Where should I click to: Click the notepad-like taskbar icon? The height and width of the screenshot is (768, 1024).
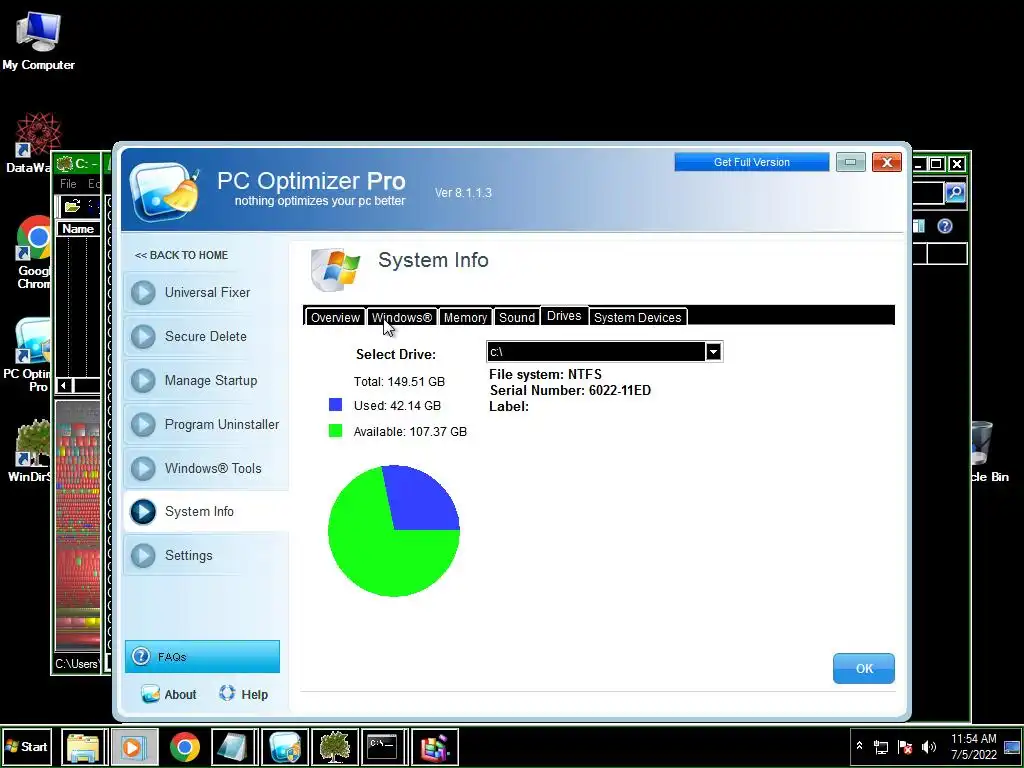click(x=234, y=747)
